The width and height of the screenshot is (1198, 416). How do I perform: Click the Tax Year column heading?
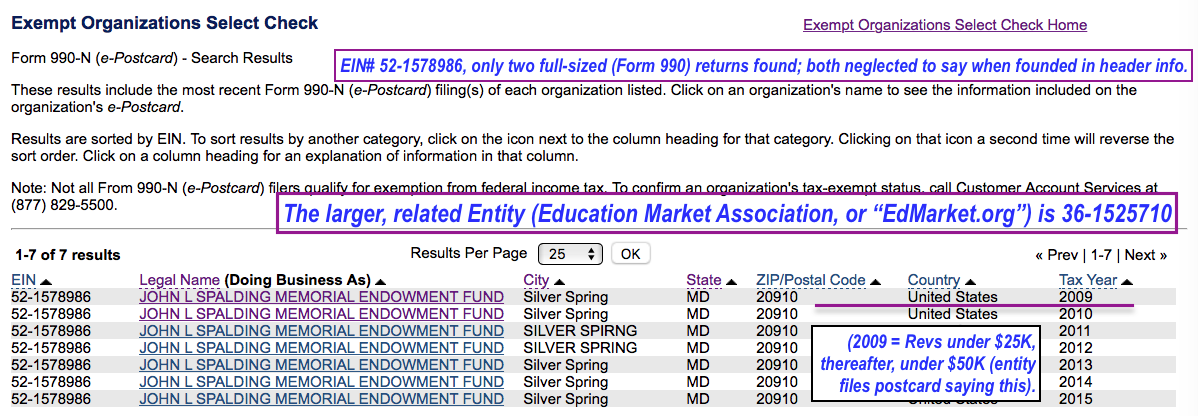pos(1088,280)
